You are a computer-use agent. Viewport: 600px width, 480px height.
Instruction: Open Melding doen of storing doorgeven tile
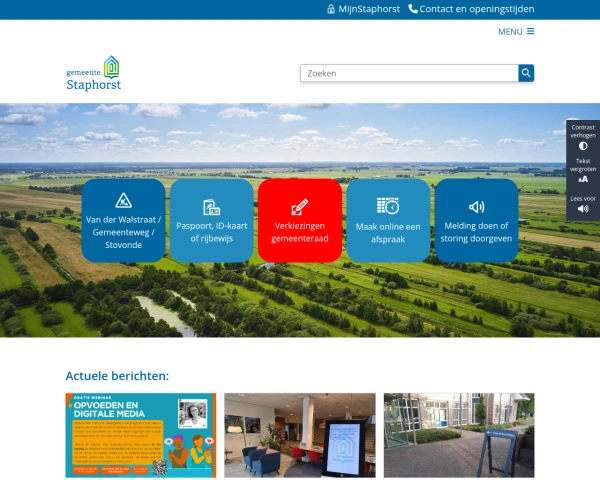(x=476, y=220)
